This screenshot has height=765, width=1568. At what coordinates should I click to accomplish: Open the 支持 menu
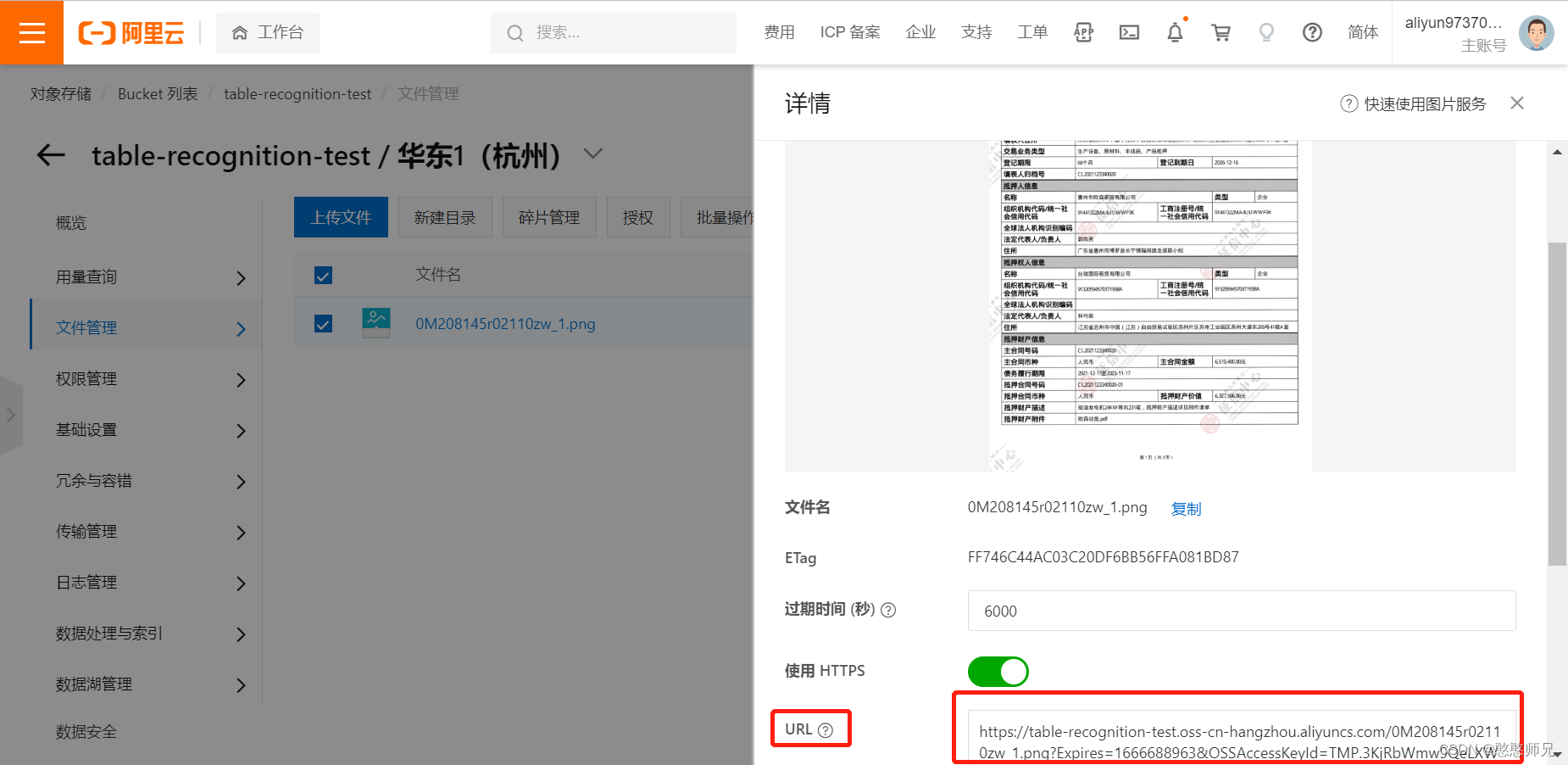tap(976, 32)
